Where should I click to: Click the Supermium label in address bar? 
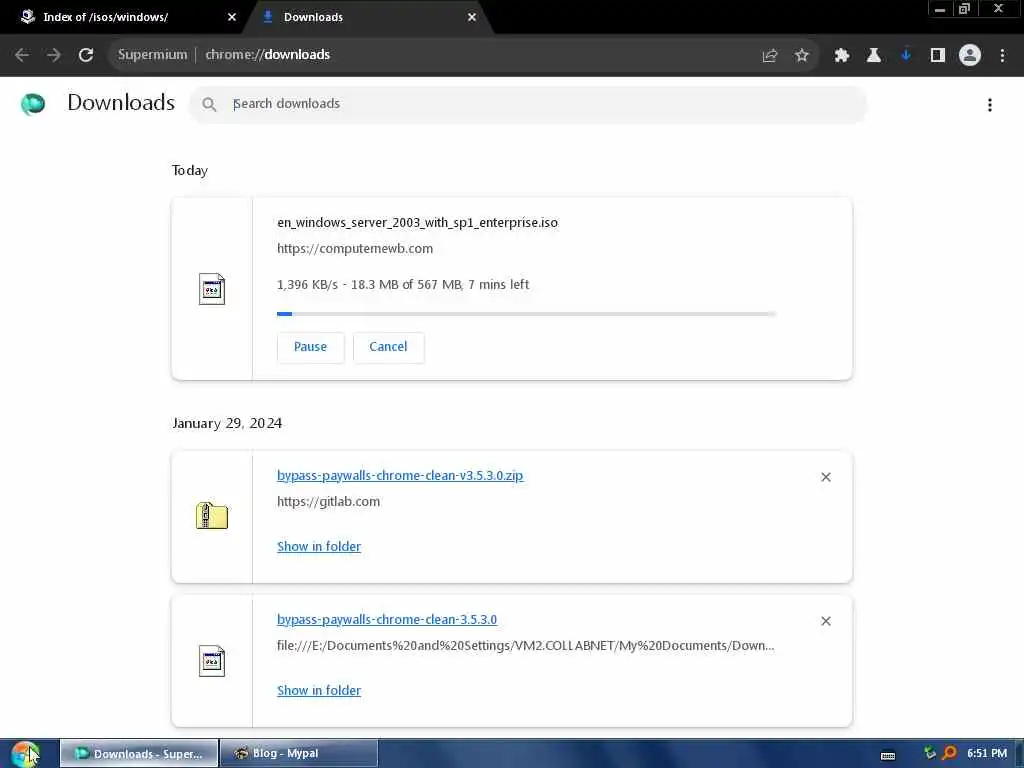click(x=152, y=55)
